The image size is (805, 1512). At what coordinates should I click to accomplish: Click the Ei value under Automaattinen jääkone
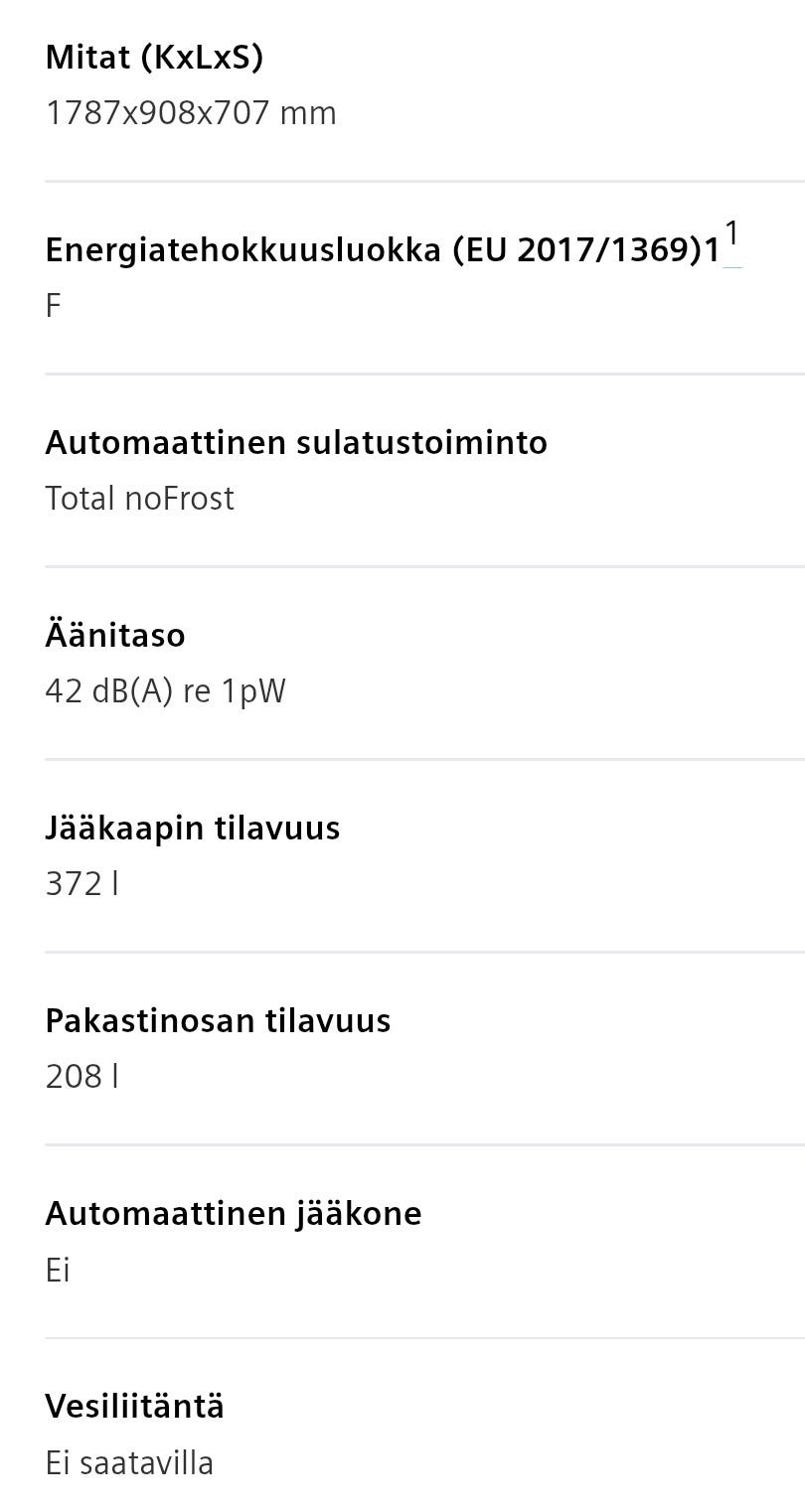click(58, 1270)
